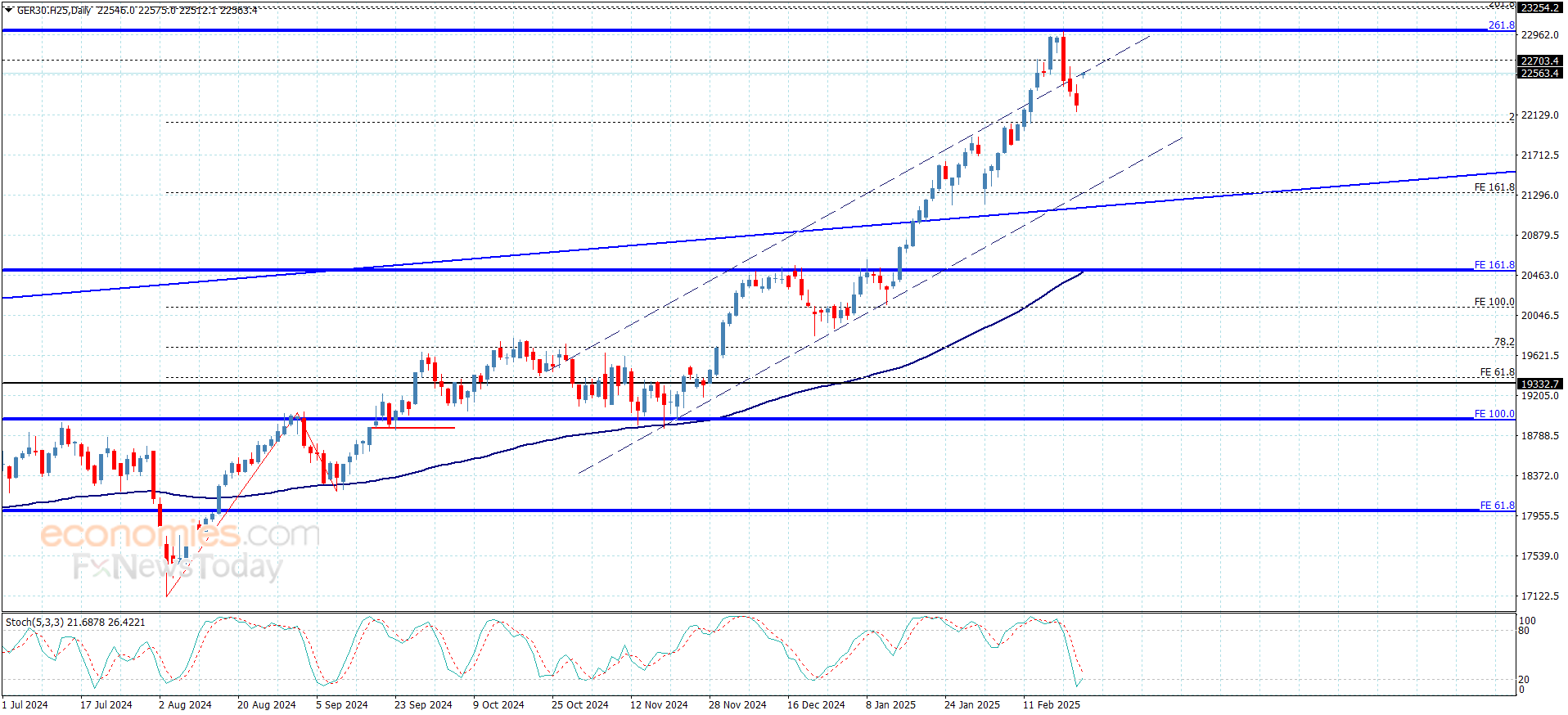Click the 9 Oct 2024 date label

(498, 705)
